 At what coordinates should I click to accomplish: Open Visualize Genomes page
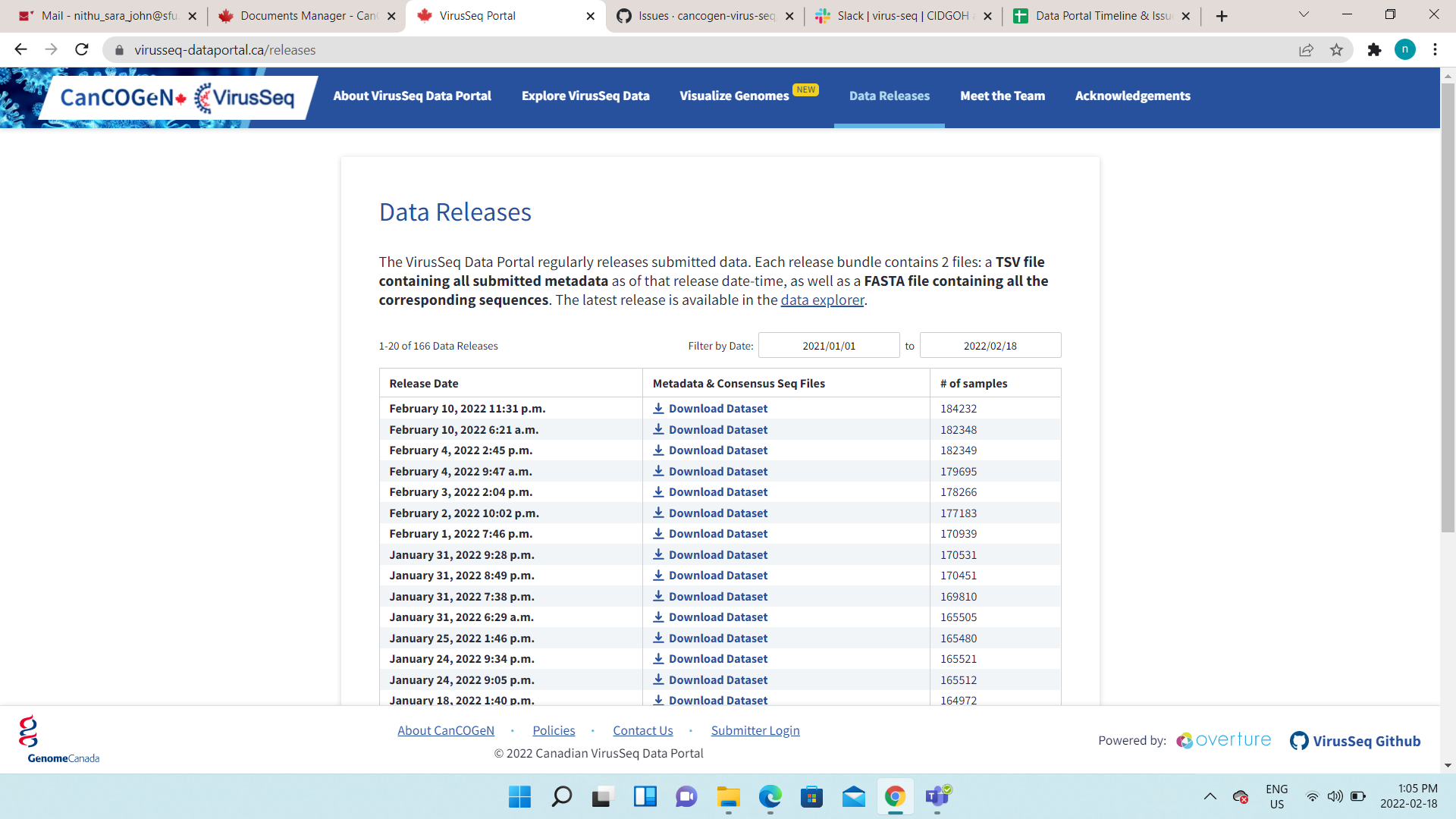pyautogui.click(x=733, y=96)
